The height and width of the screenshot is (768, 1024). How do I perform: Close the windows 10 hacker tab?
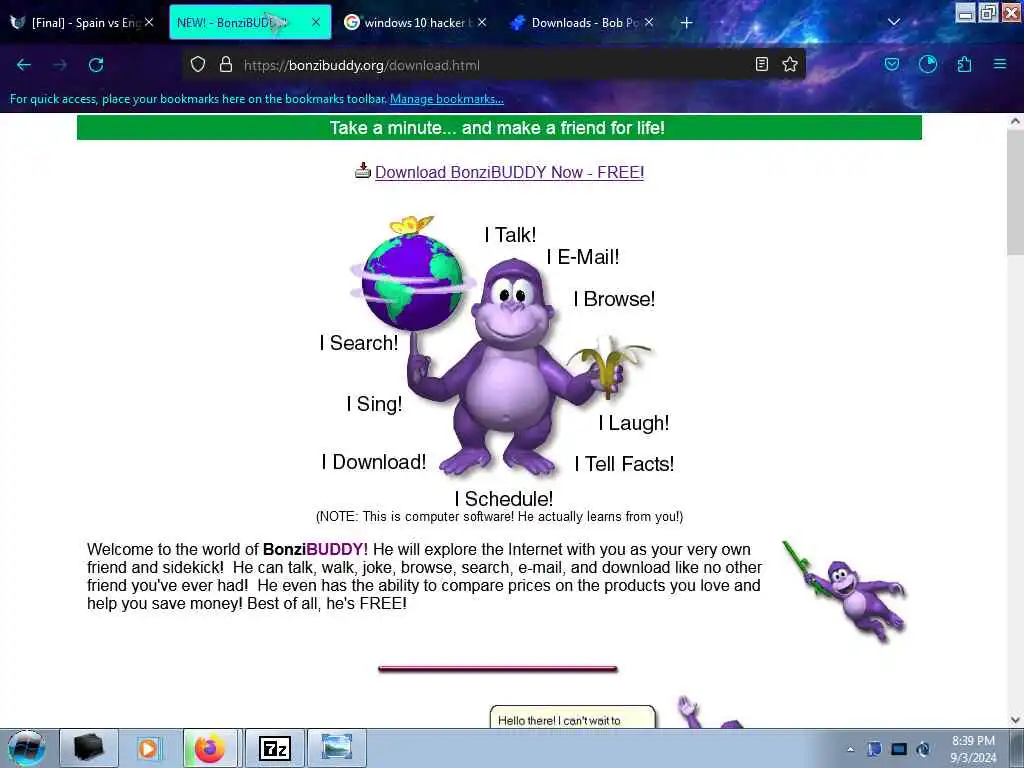[x=482, y=22]
